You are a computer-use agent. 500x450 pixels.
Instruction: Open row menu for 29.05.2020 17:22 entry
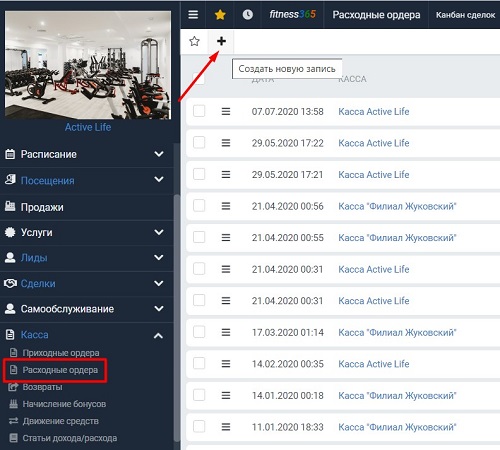tap(226, 143)
